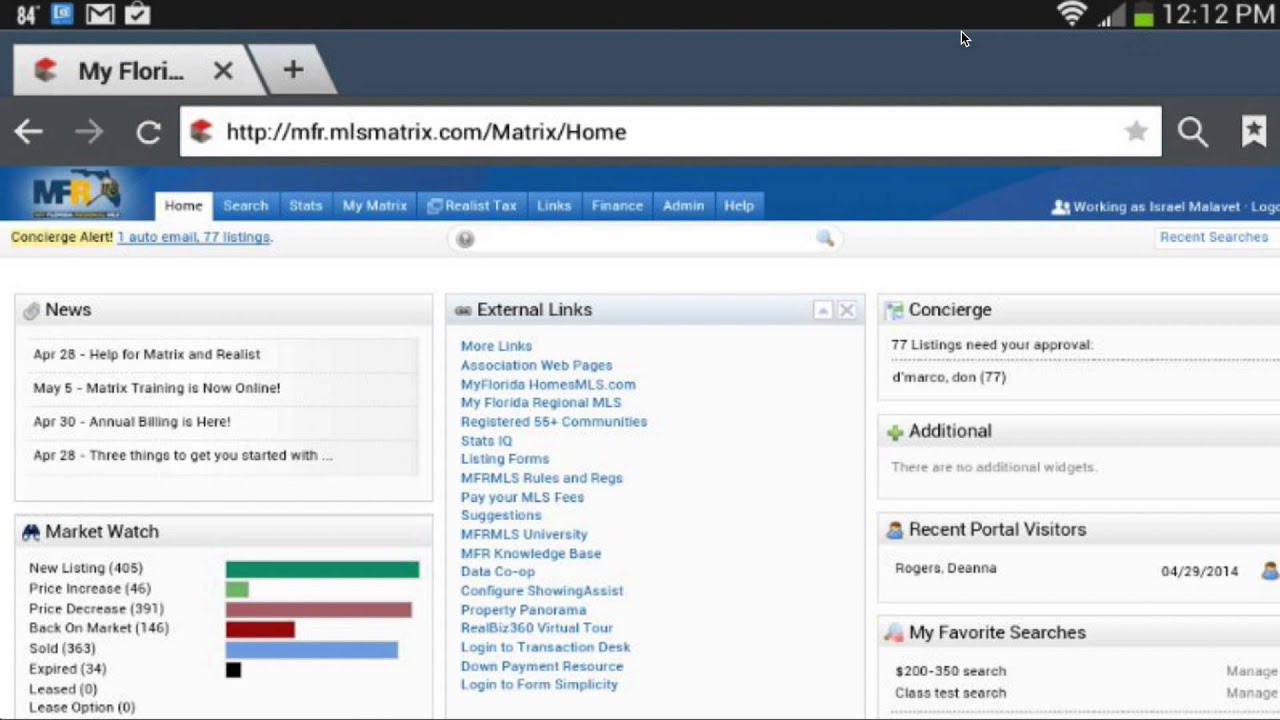
Task: Open browser search magnifier icon
Action: [1192, 132]
